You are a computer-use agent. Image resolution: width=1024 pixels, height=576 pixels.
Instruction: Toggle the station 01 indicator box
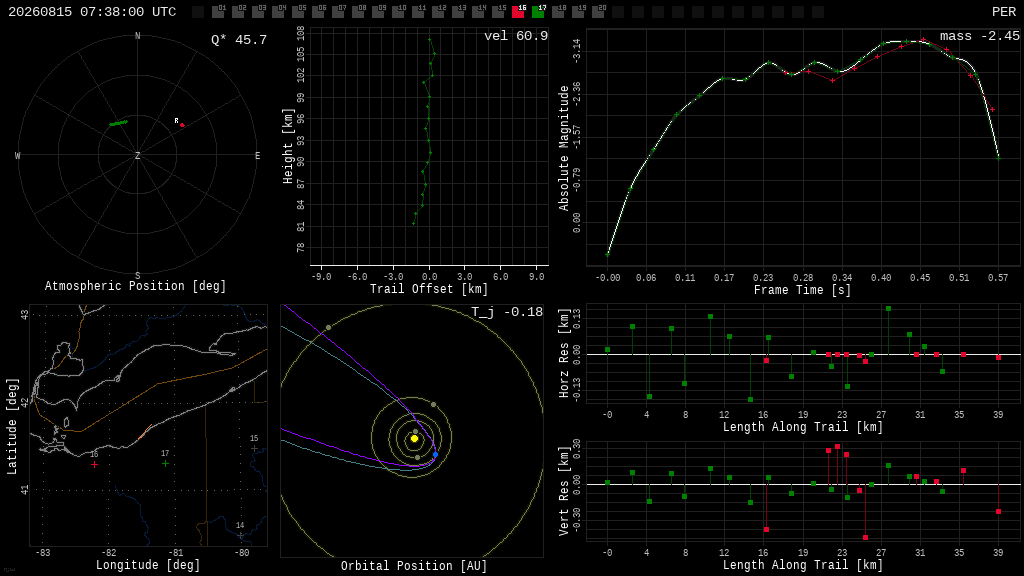click(x=219, y=11)
